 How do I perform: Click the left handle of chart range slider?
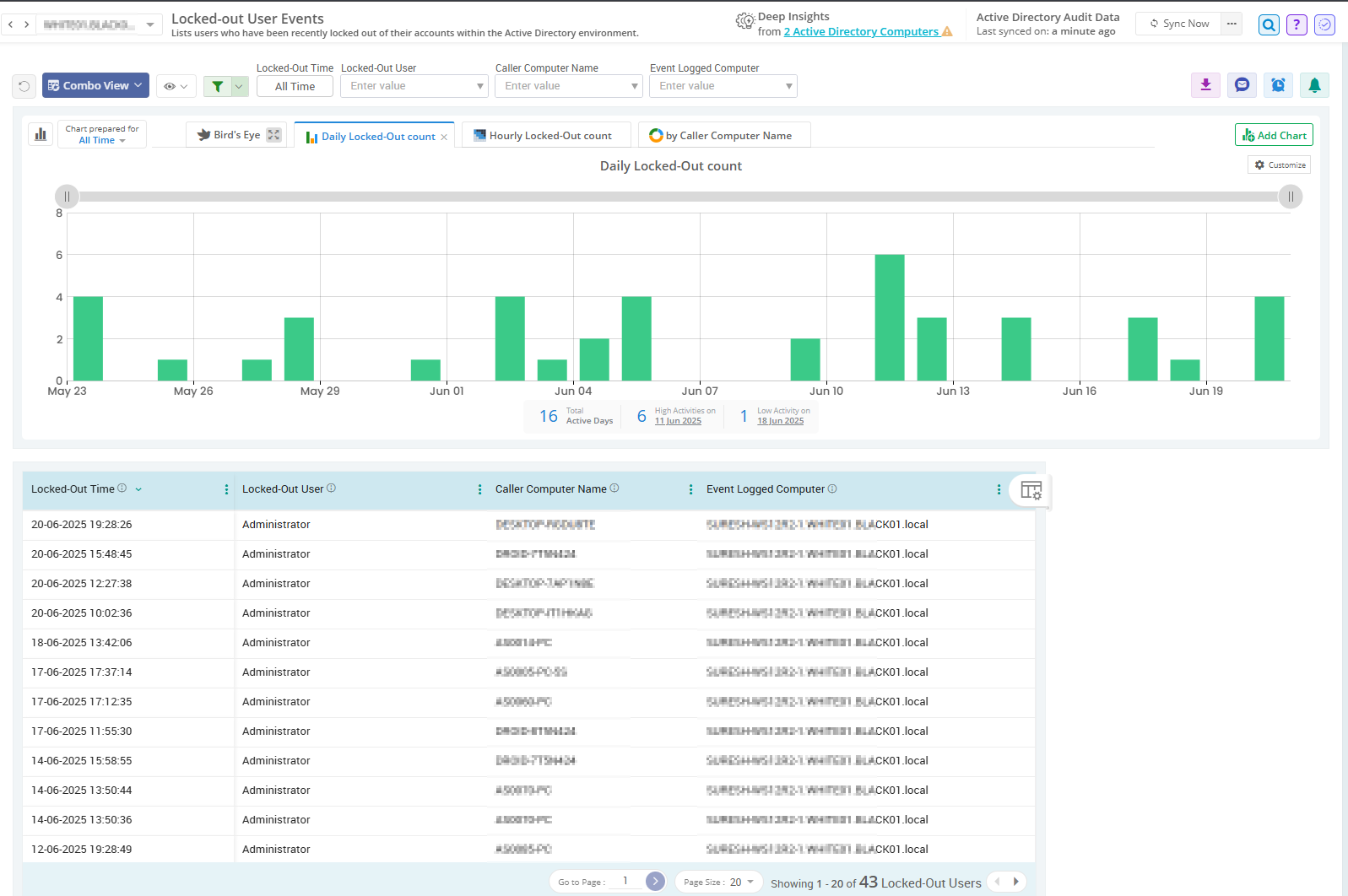click(67, 197)
